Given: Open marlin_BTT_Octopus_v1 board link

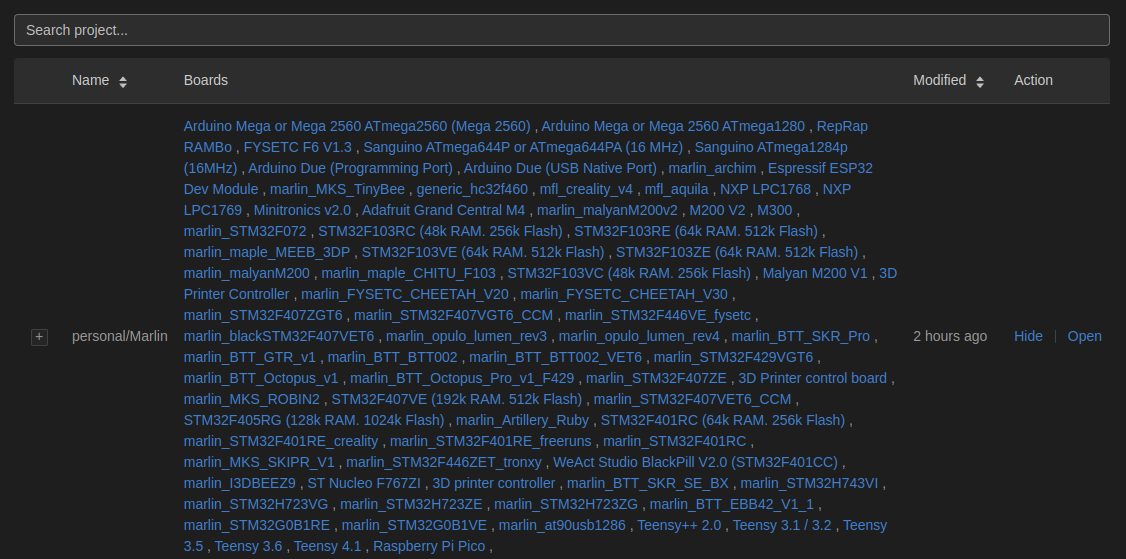Looking at the screenshot, I should 261,379.
